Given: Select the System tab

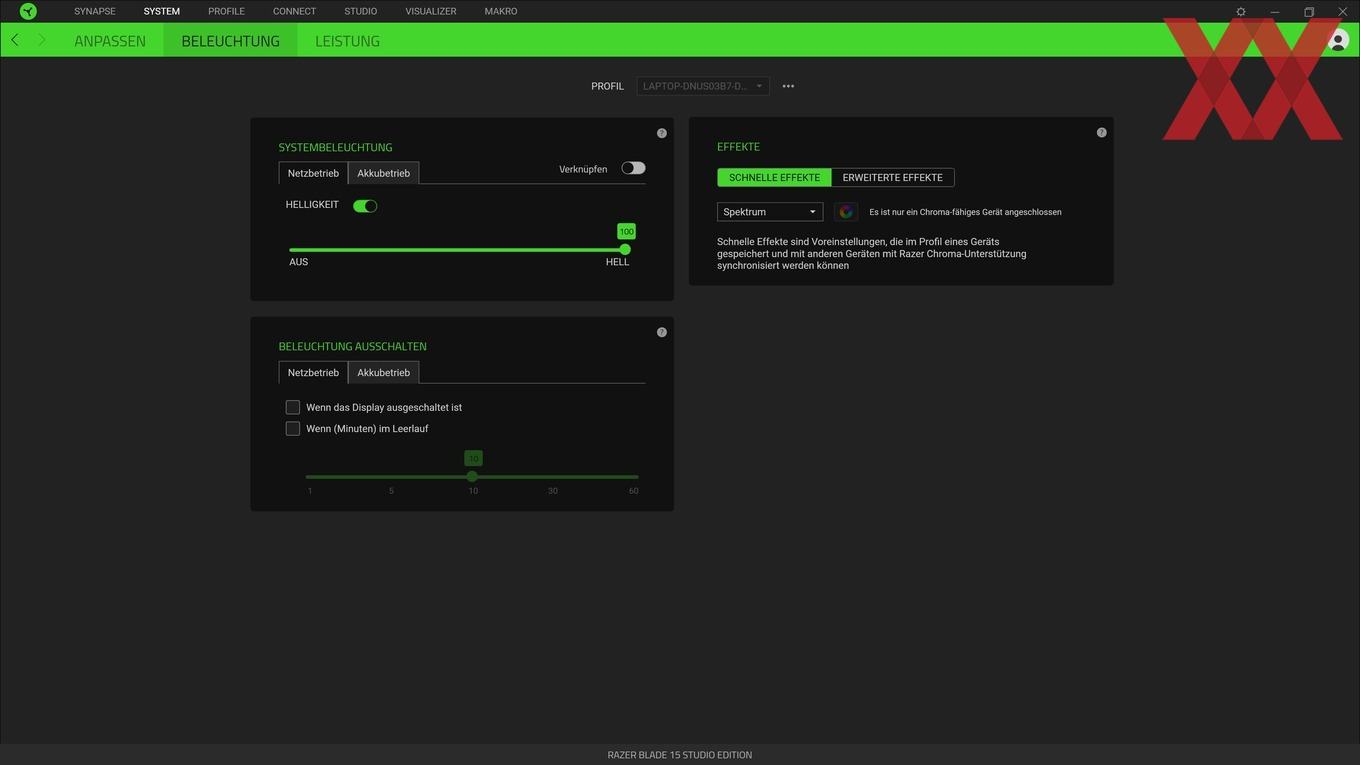Looking at the screenshot, I should click(x=162, y=11).
